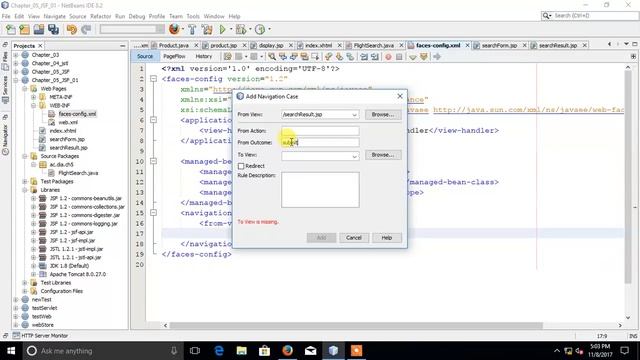Viewport: 640px width, 360px height.
Task: Click the New Project toolbar icon
Action: [24, 29]
